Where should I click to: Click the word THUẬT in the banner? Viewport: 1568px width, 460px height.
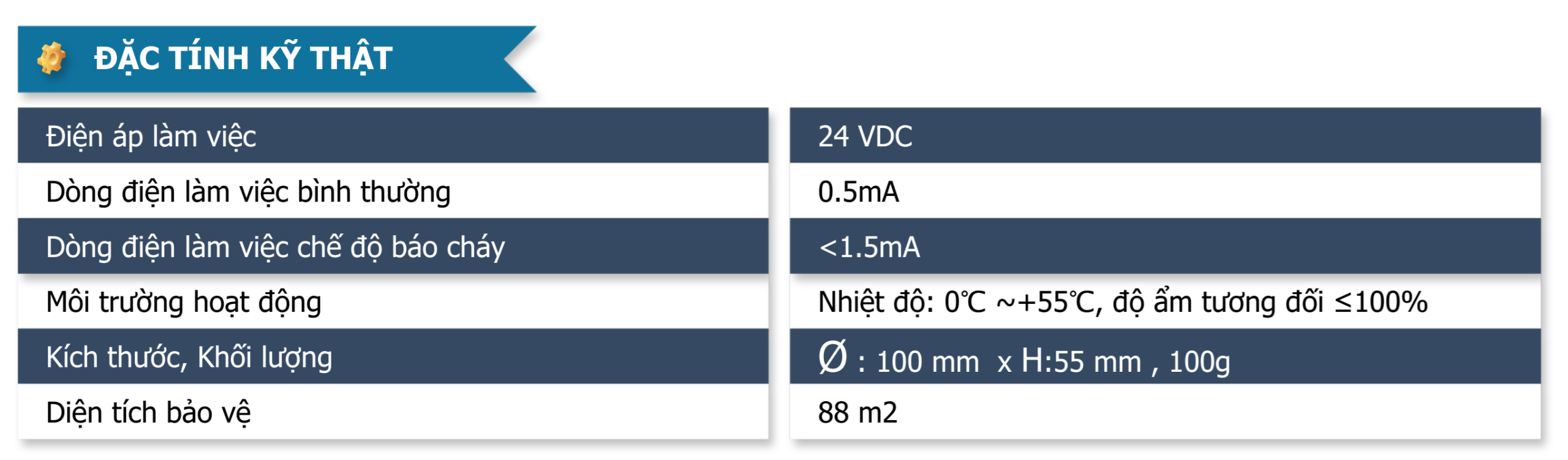tap(351, 58)
